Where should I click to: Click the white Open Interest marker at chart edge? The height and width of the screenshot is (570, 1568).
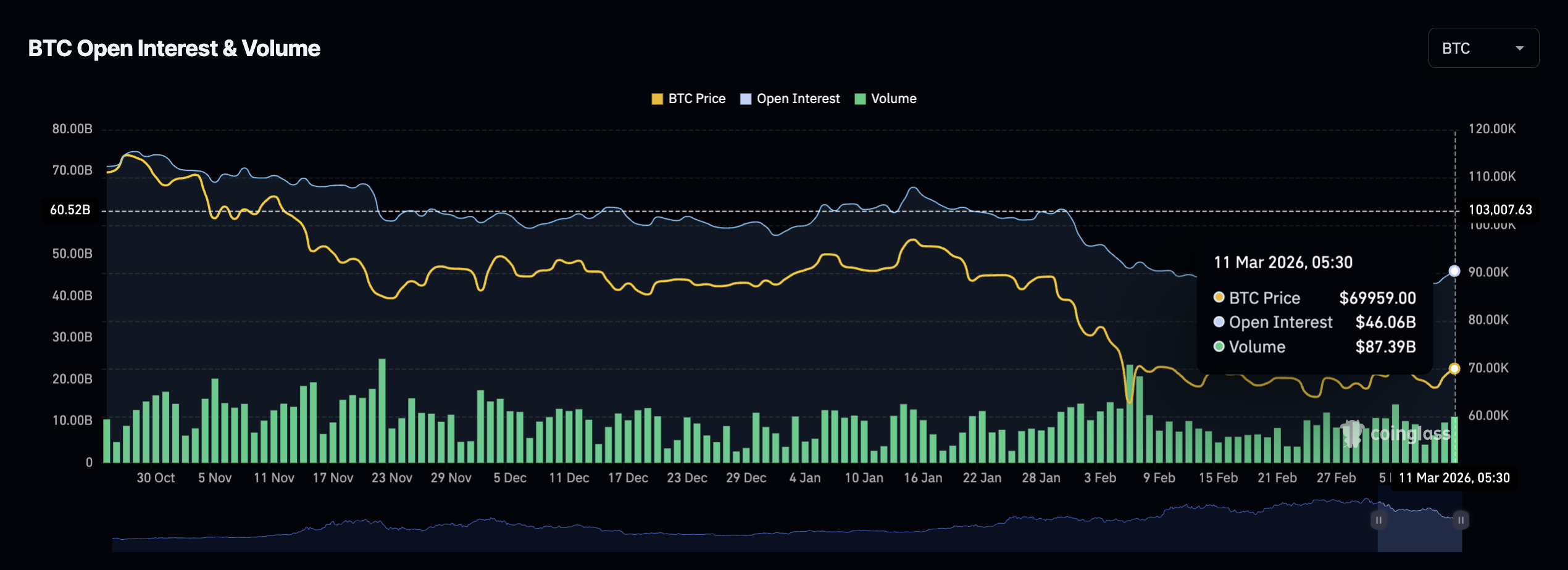(x=1454, y=271)
